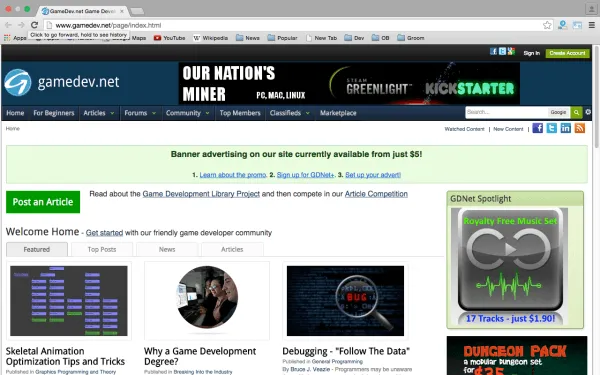Click the green search magnifier button
Viewport: 600px width, 375px height.
click(x=576, y=112)
